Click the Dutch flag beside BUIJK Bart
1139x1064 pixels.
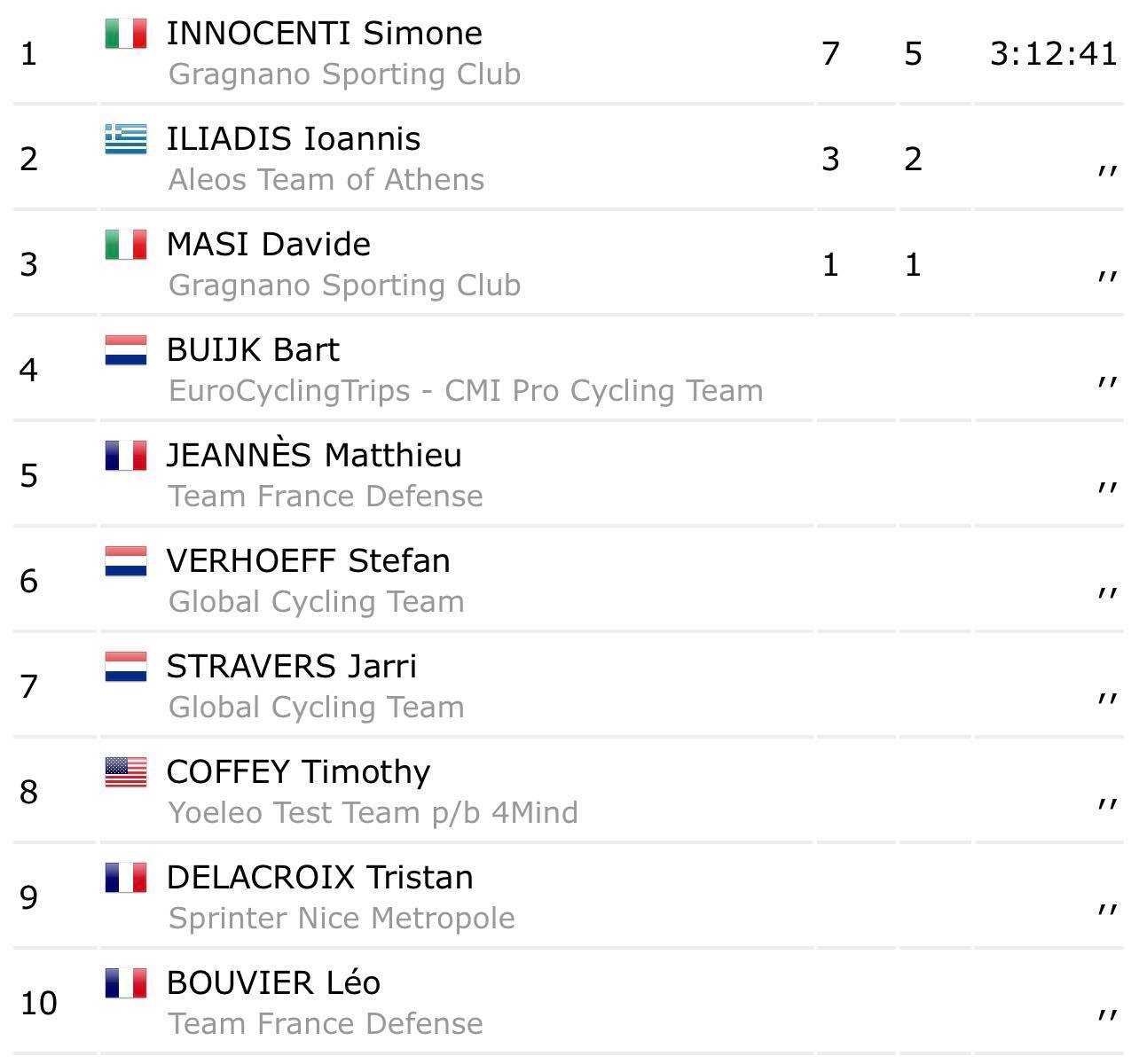(x=125, y=350)
